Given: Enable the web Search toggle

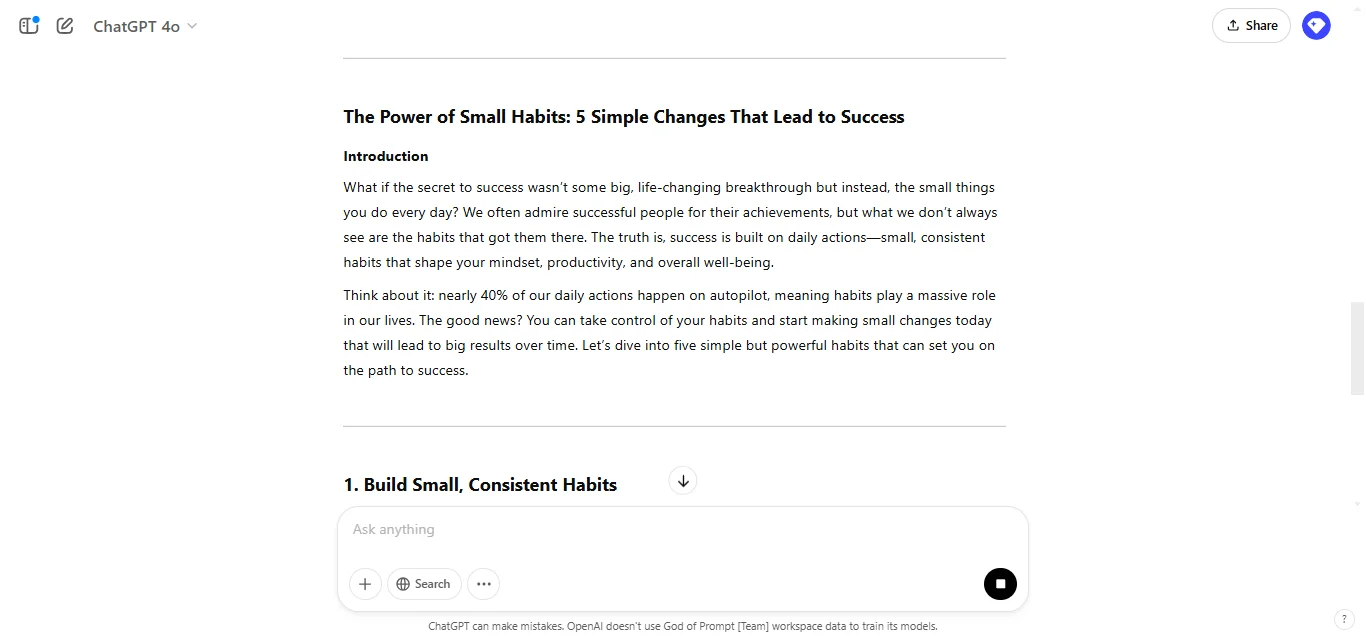Looking at the screenshot, I should pyautogui.click(x=424, y=584).
